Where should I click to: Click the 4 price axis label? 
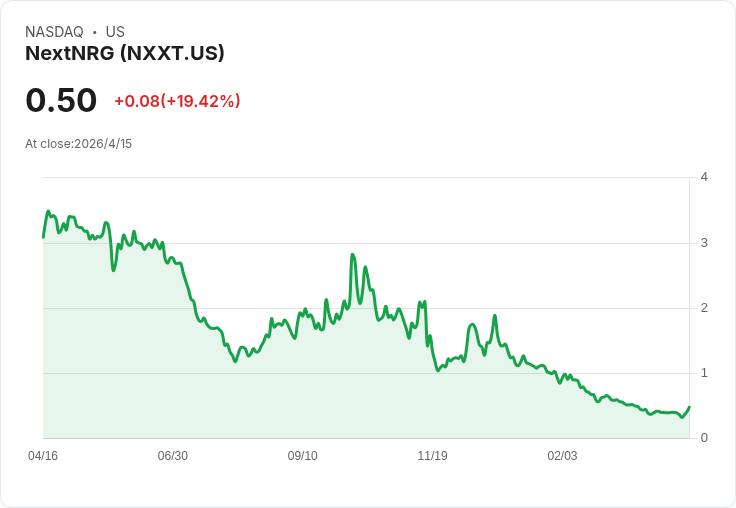pos(704,177)
